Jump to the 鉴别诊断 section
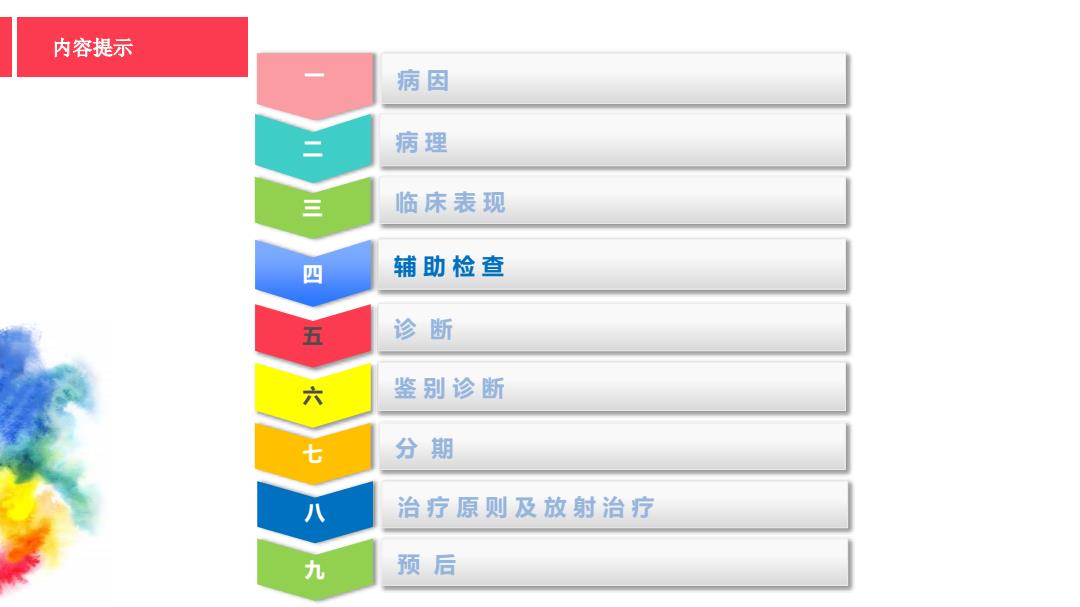This screenshot has width=1080, height=607. [x=612, y=389]
